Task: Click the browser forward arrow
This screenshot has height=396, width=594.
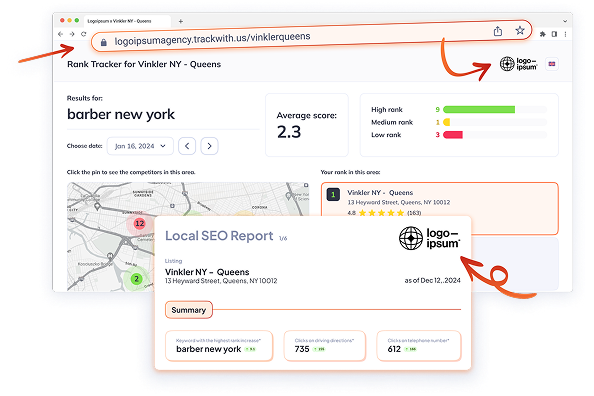Action: pos(72,34)
